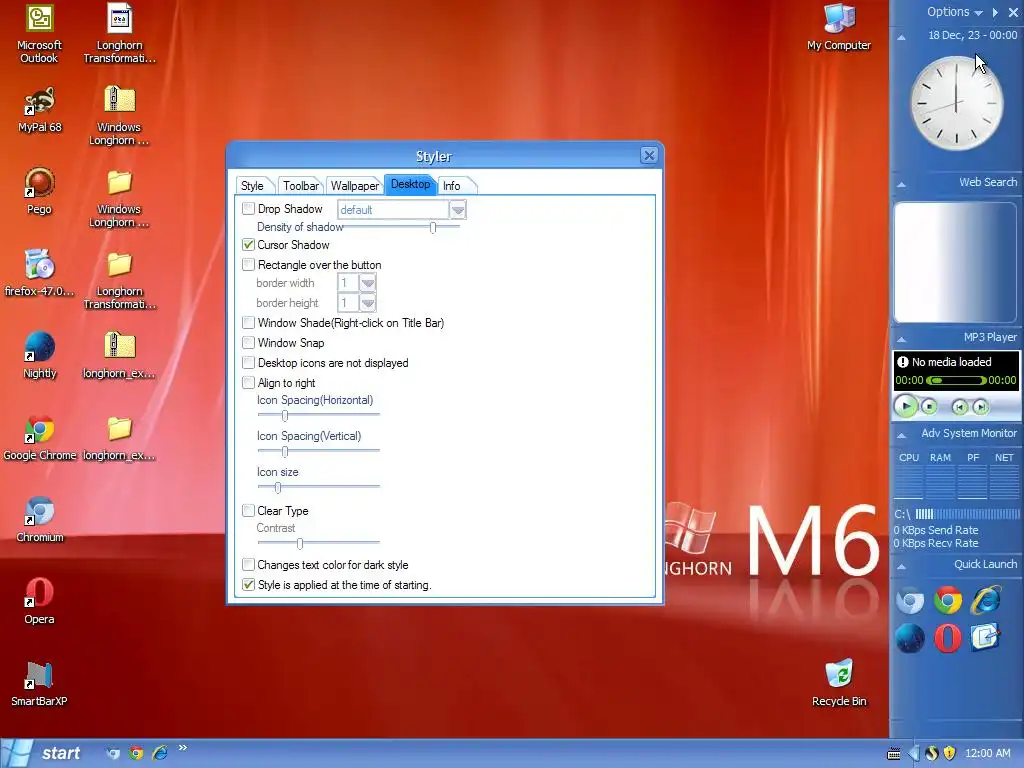
Task: Launch Internet Explorer from sidebar Quick Launch
Action: pyautogui.click(x=985, y=601)
